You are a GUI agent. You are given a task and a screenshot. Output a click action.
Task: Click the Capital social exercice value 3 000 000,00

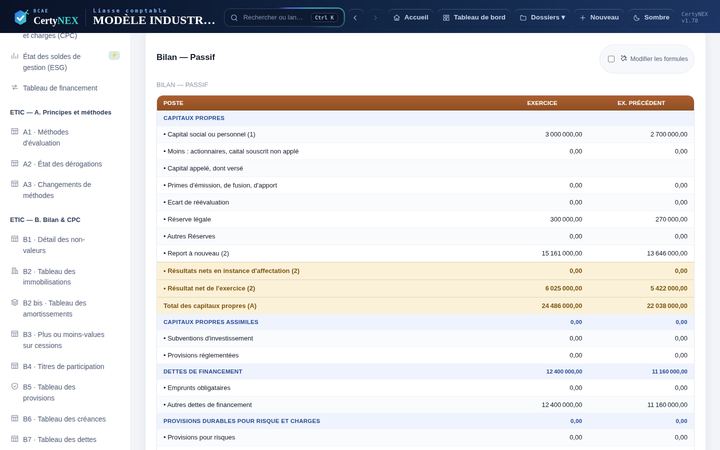pos(563,134)
